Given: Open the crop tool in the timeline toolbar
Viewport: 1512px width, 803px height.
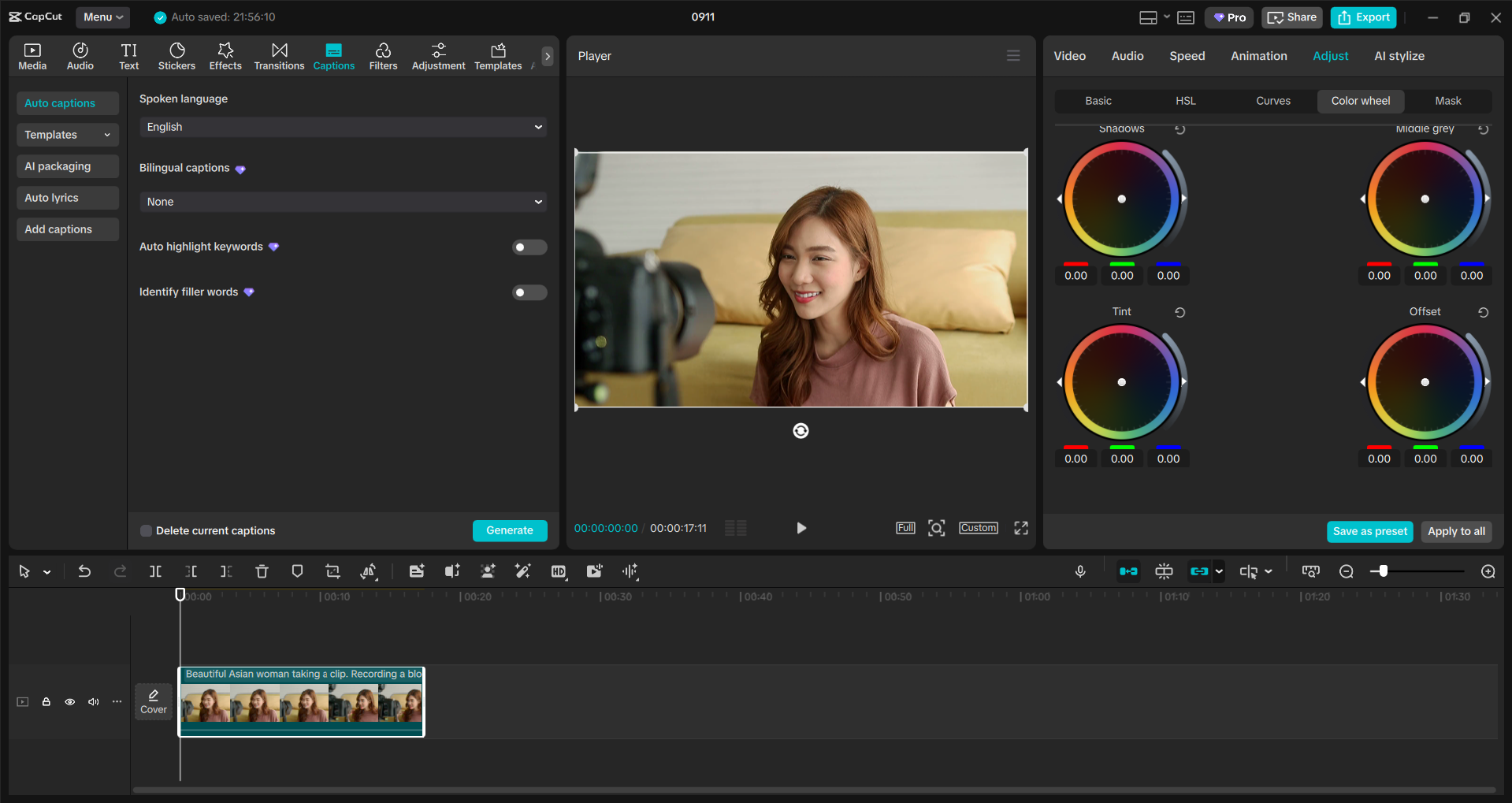Looking at the screenshot, I should [332, 571].
